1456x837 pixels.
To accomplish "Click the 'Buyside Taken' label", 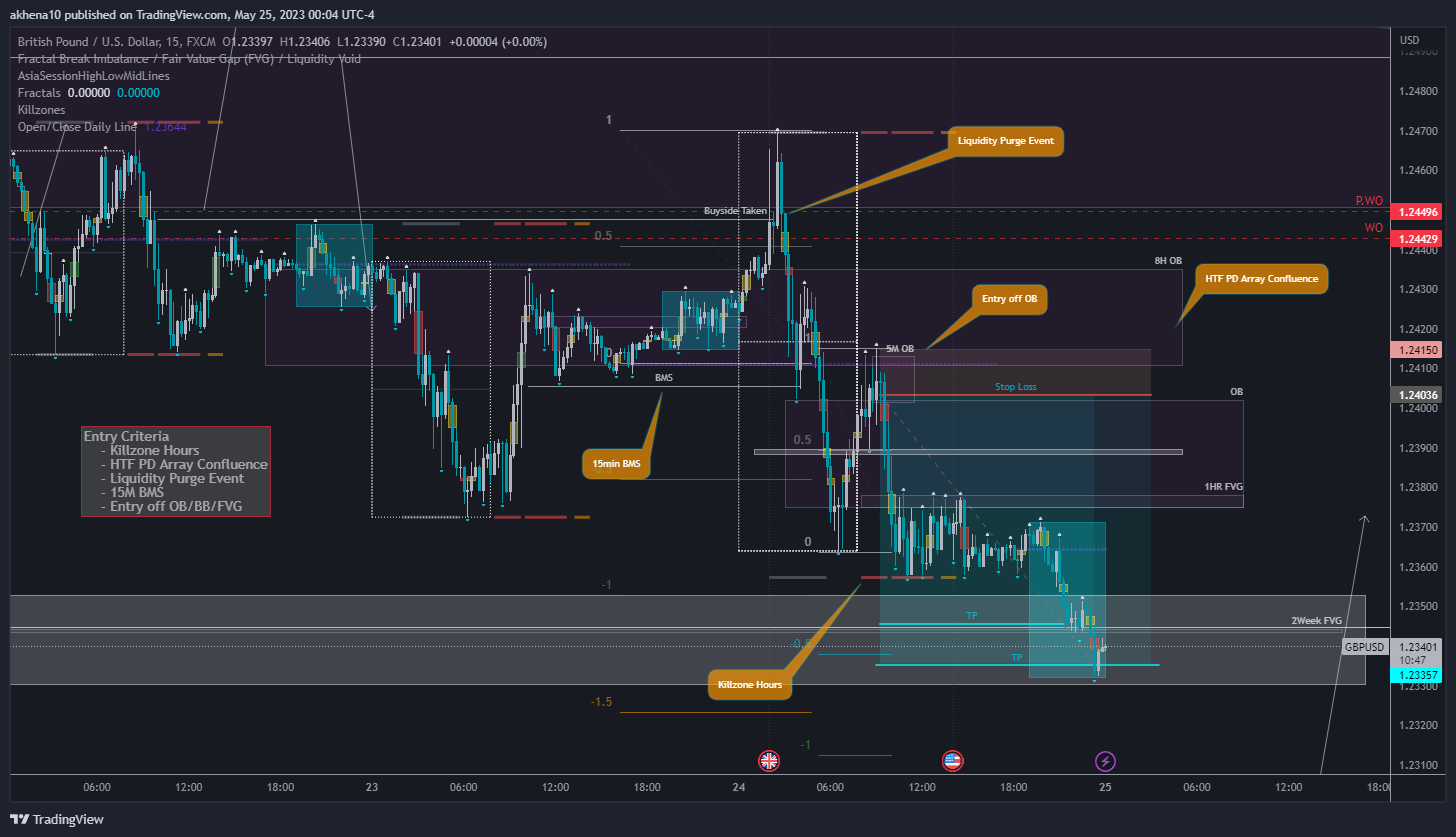I will click(735, 211).
